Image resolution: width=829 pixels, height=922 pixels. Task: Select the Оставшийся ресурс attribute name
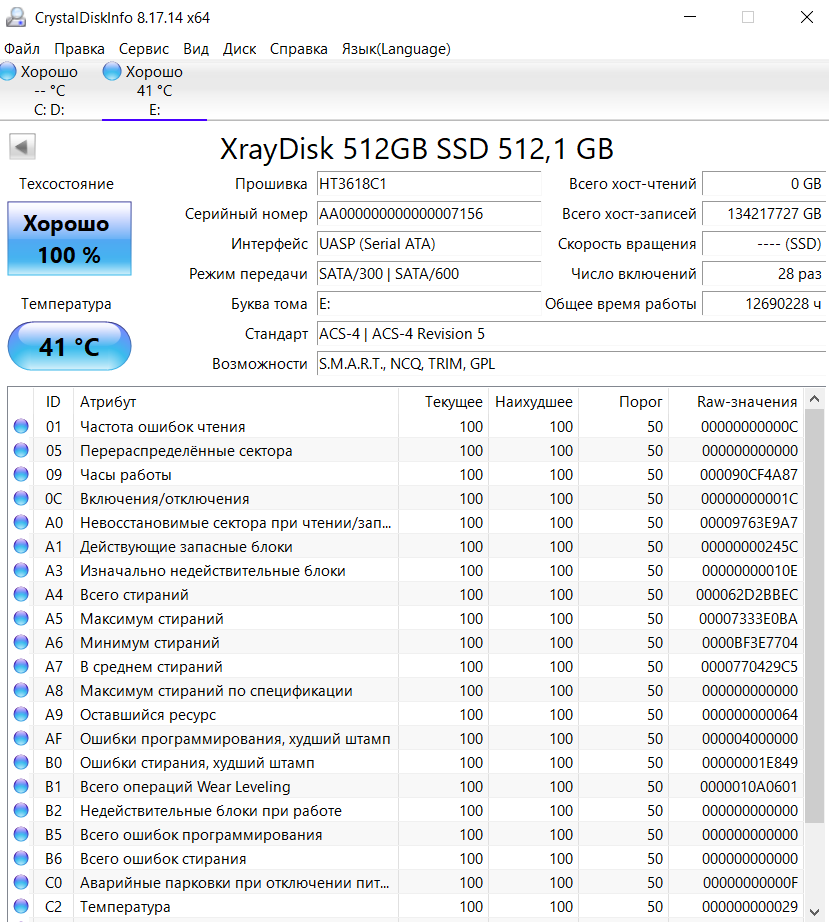coord(148,715)
